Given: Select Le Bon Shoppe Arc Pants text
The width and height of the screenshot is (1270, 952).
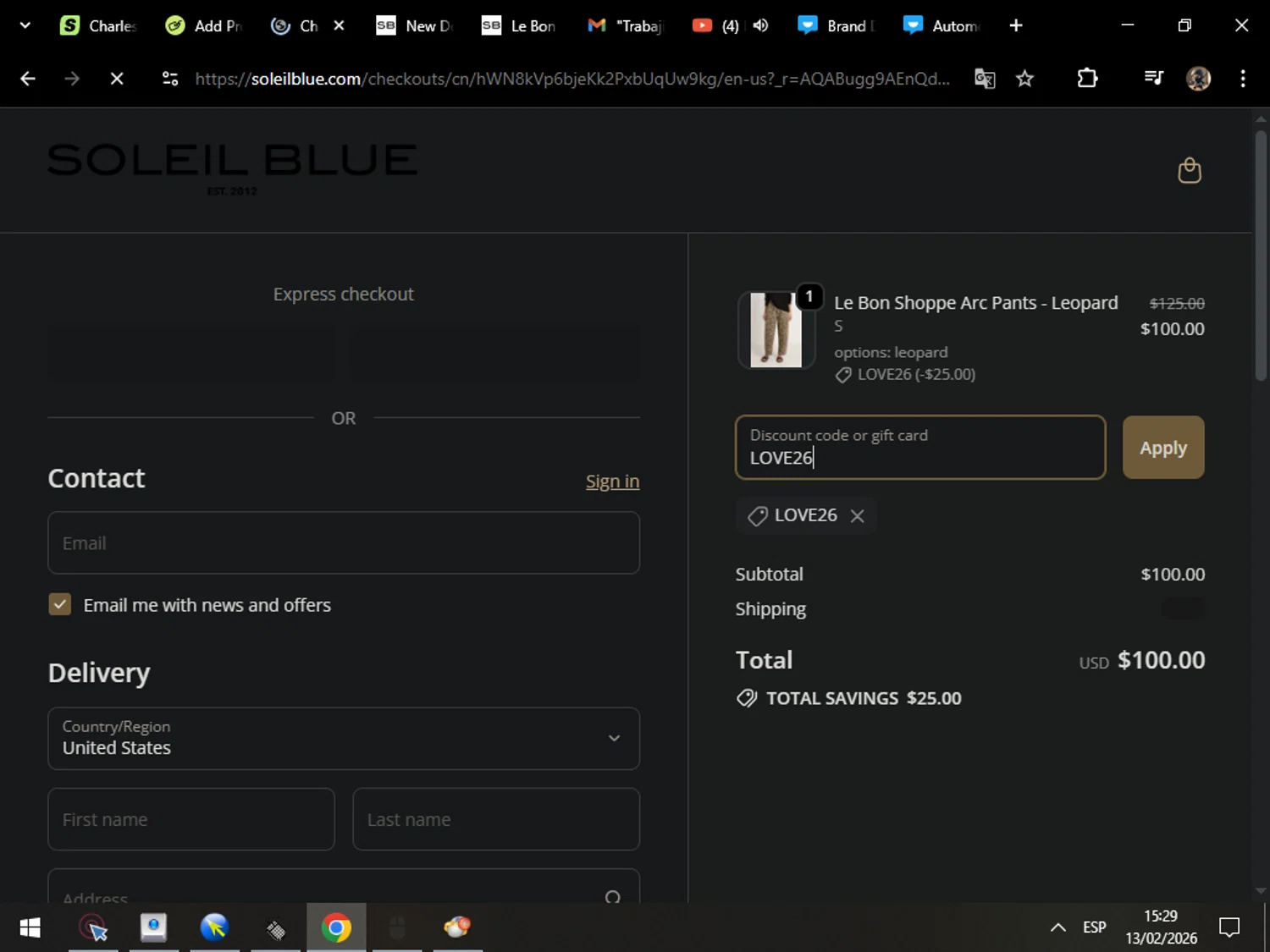Looking at the screenshot, I should 976,303.
